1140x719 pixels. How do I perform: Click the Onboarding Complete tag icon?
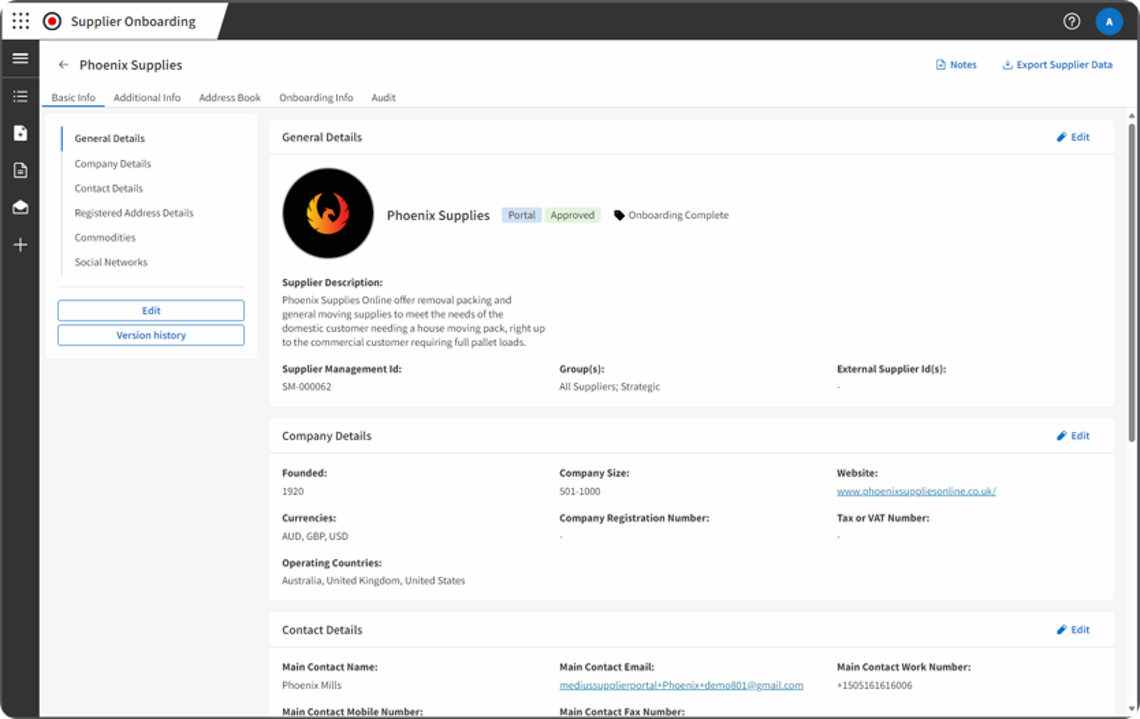click(619, 215)
